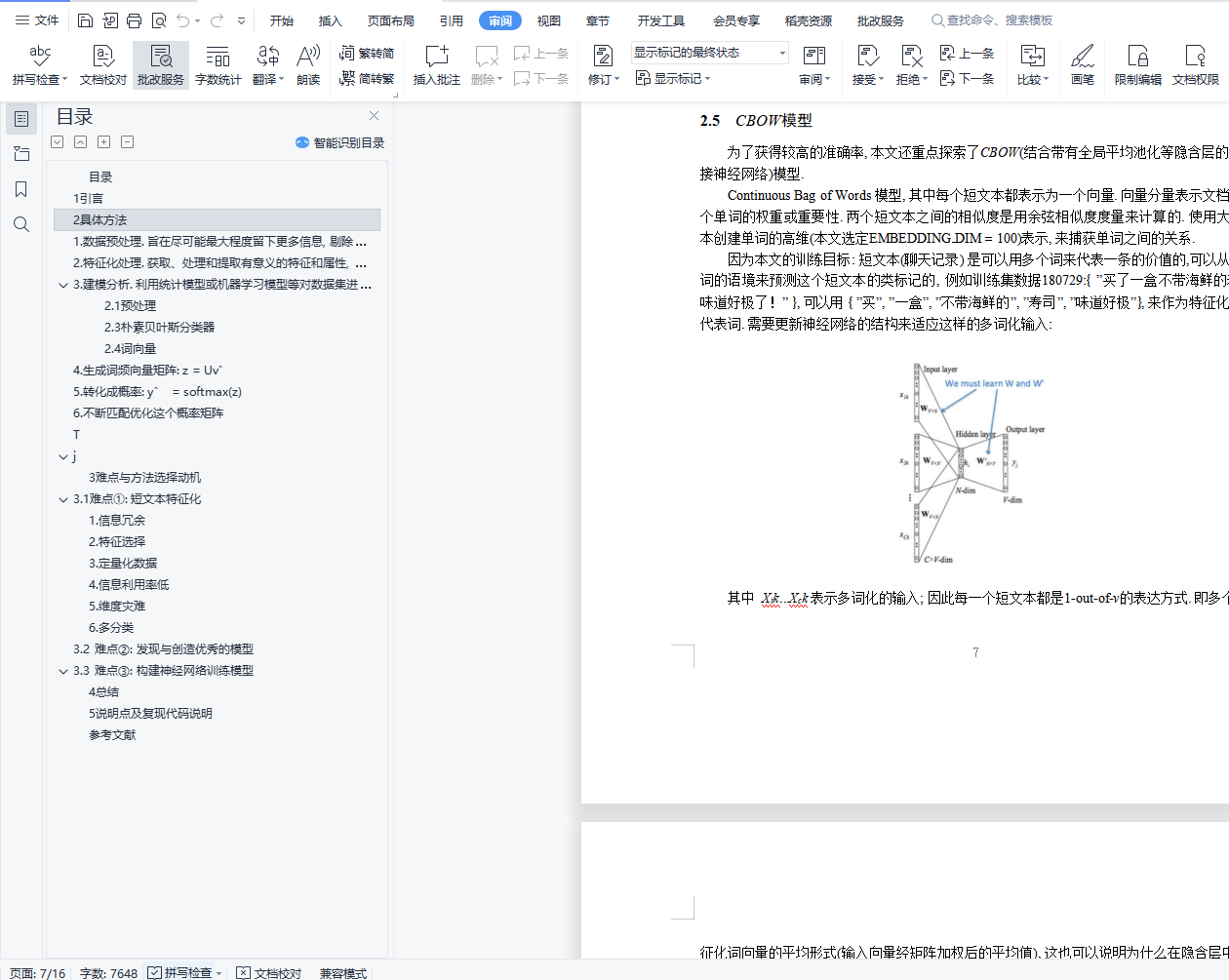
Task: Open the 文件 menu
Action: [37, 20]
